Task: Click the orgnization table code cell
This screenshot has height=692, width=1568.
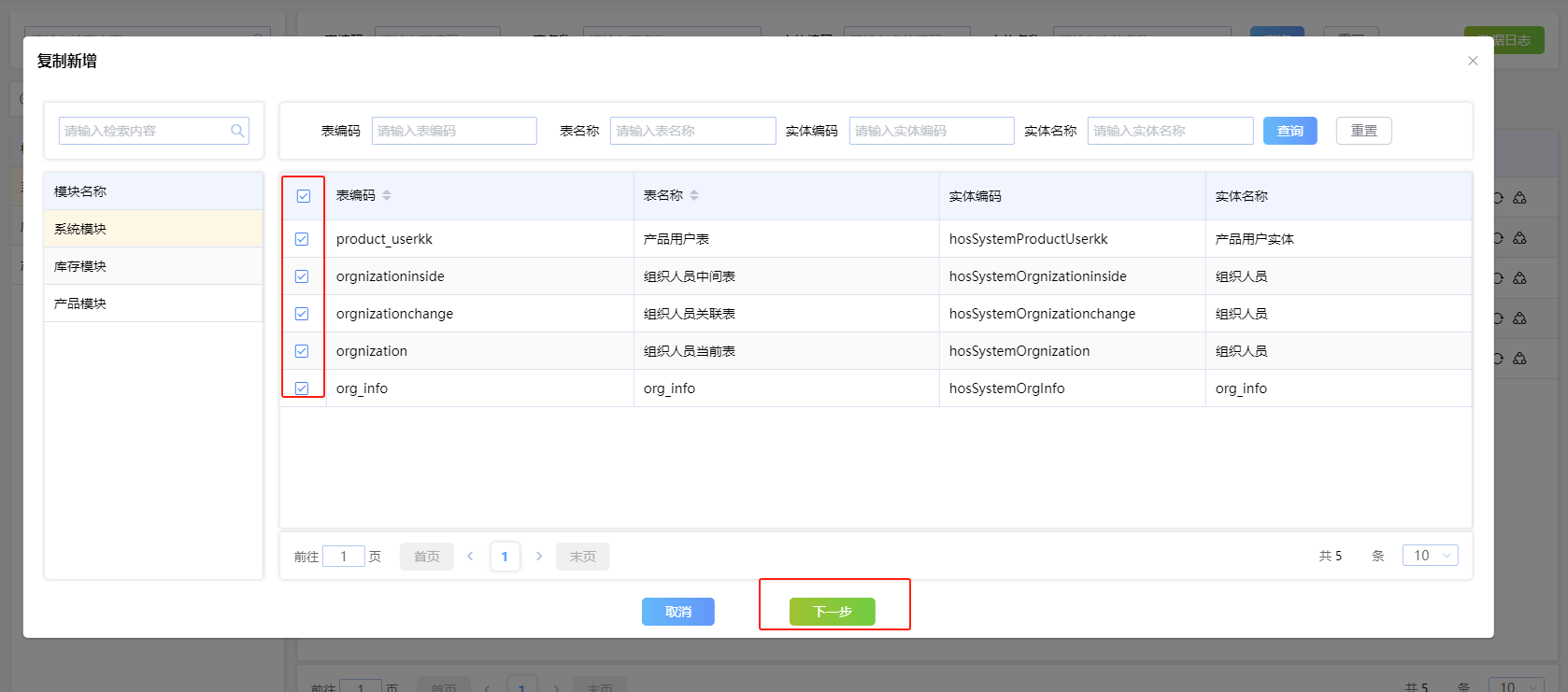Action: point(479,351)
